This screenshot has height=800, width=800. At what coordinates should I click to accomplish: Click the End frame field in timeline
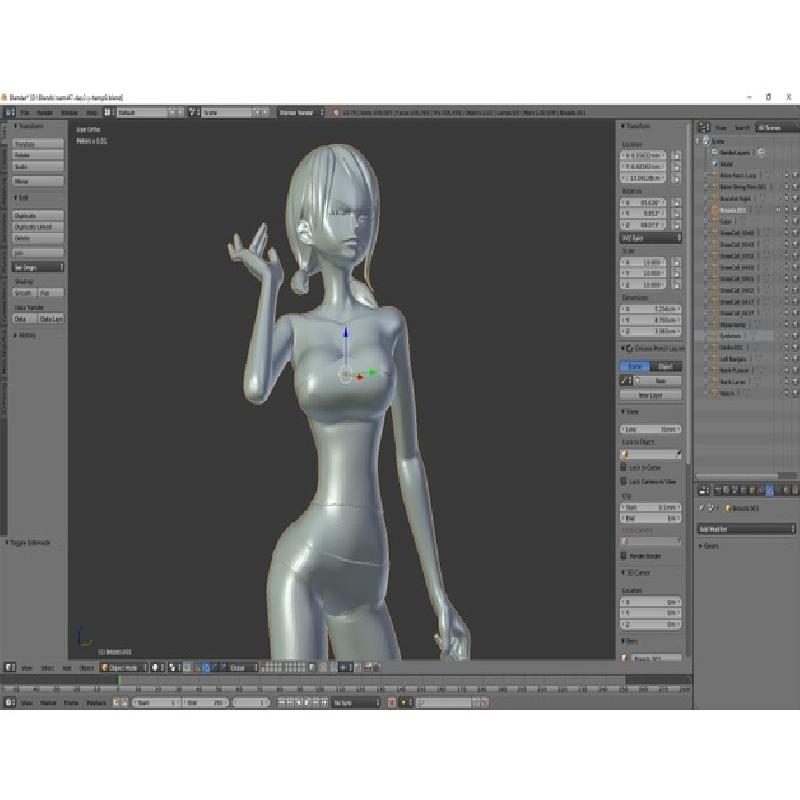[x=223, y=703]
